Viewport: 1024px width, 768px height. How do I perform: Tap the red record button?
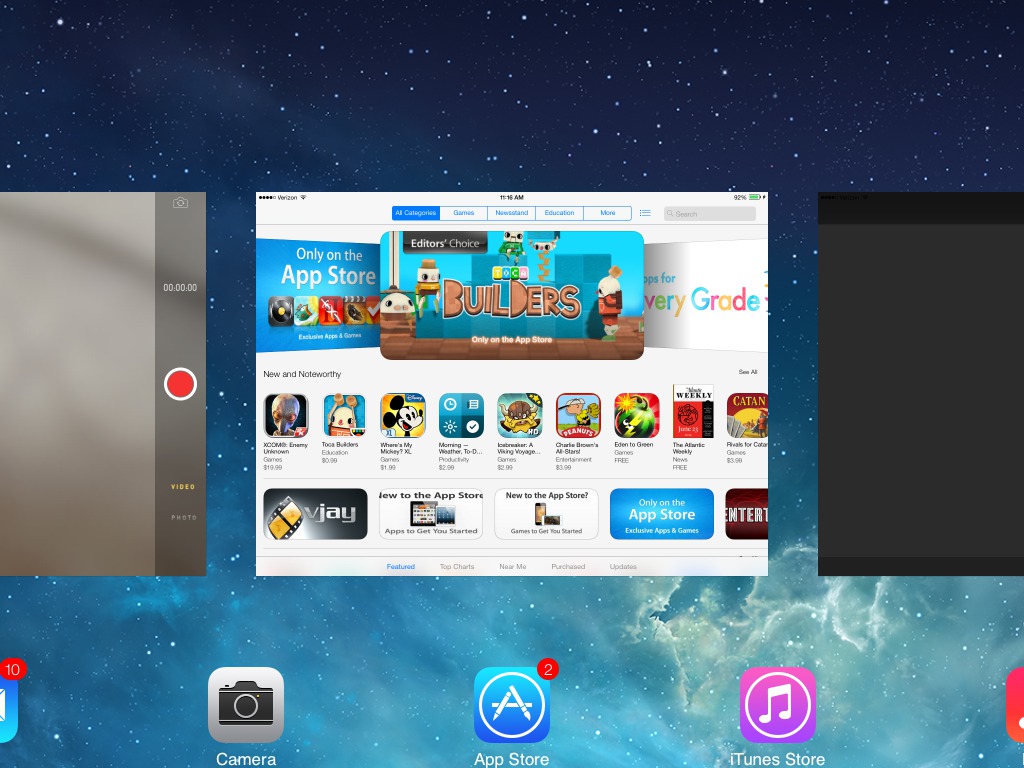pyautogui.click(x=180, y=383)
